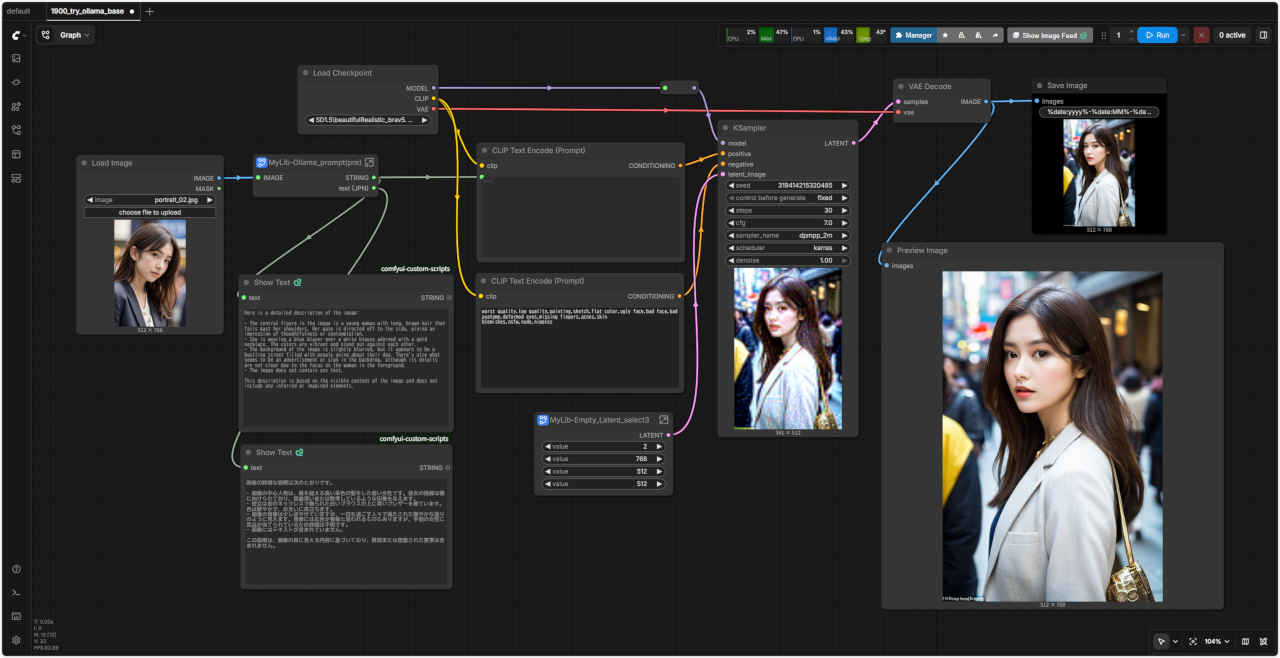The width and height of the screenshot is (1280, 658).
Task: Switch to the default workflow tab
Action: click(x=19, y=11)
